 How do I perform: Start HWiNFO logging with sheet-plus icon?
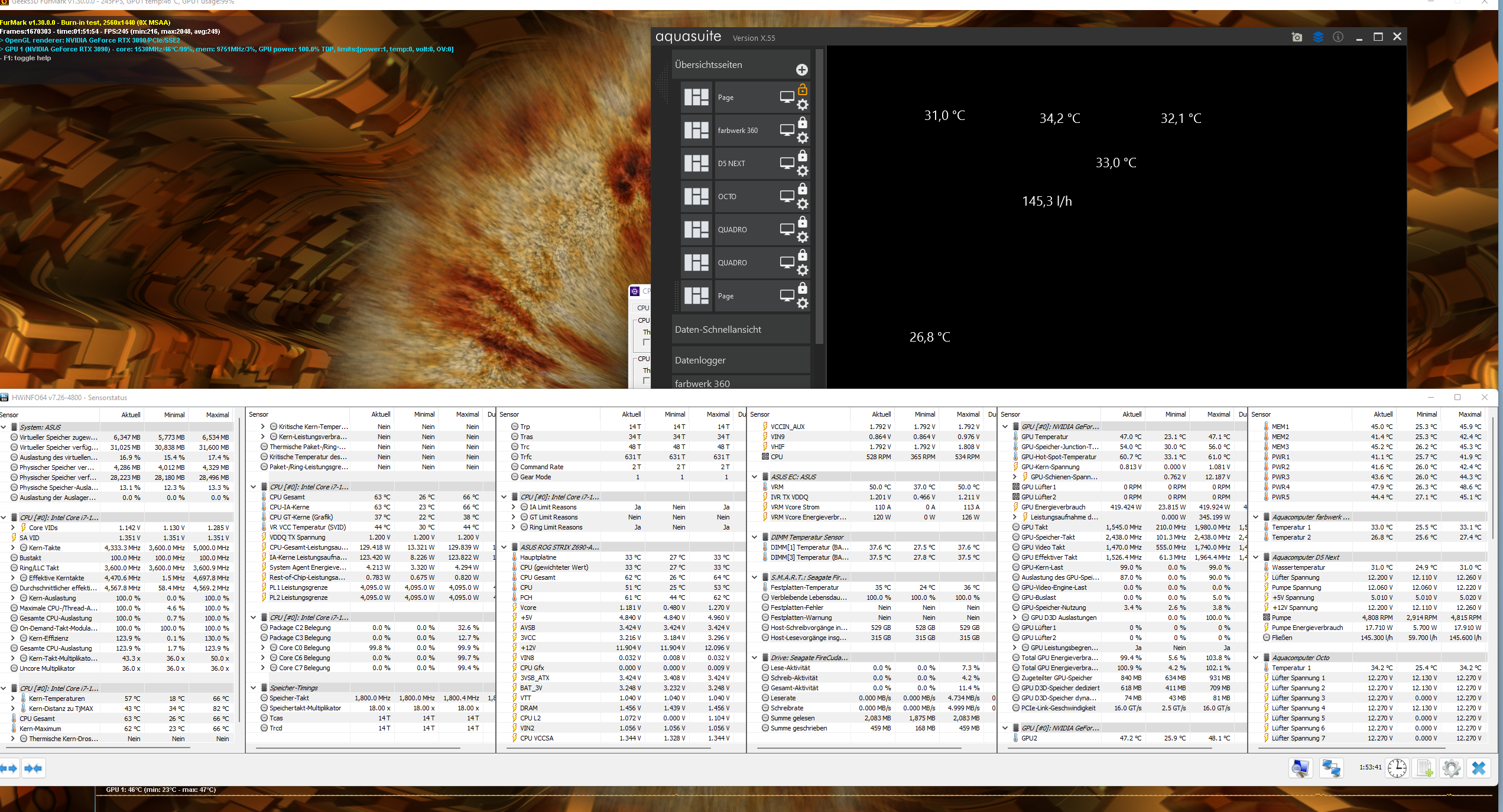1425,768
